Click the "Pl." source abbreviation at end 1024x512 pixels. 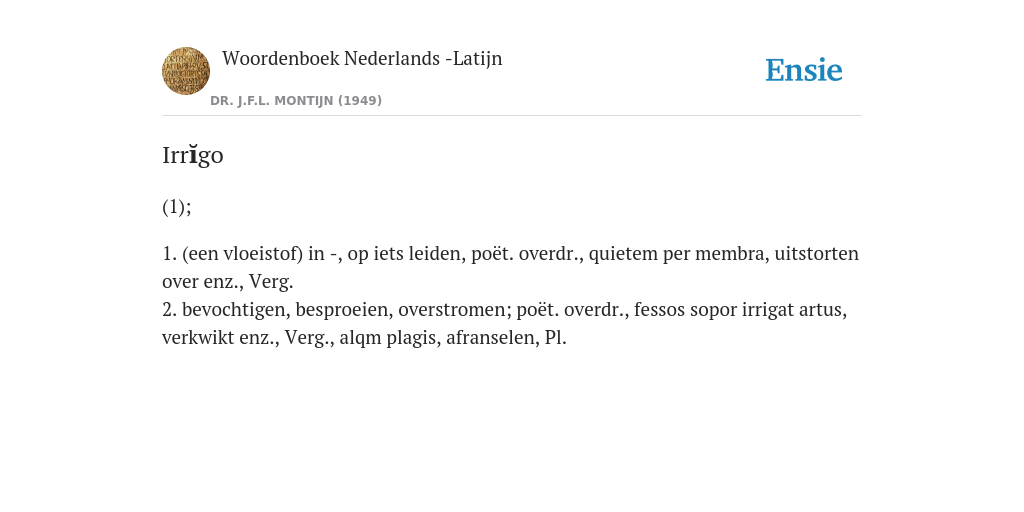coord(555,338)
